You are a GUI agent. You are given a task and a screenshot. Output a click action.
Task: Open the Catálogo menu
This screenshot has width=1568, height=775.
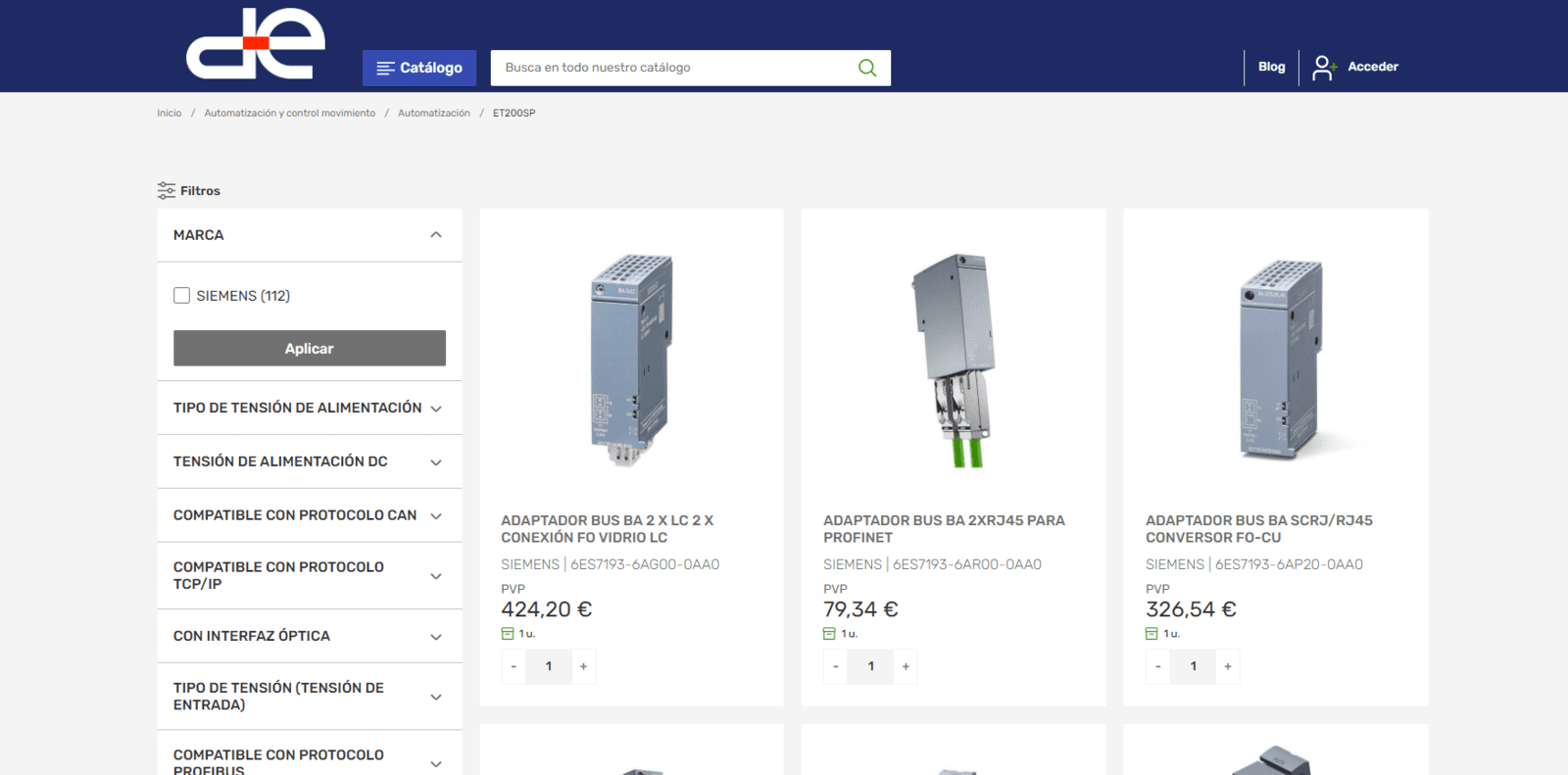coord(419,68)
